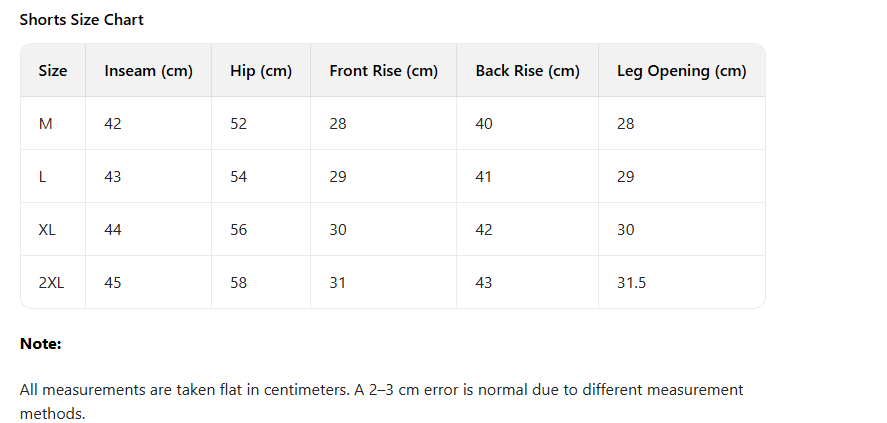The height and width of the screenshot is (423, 887).
Task: Click the bold Note: label
Action: (x=41, y=344)
